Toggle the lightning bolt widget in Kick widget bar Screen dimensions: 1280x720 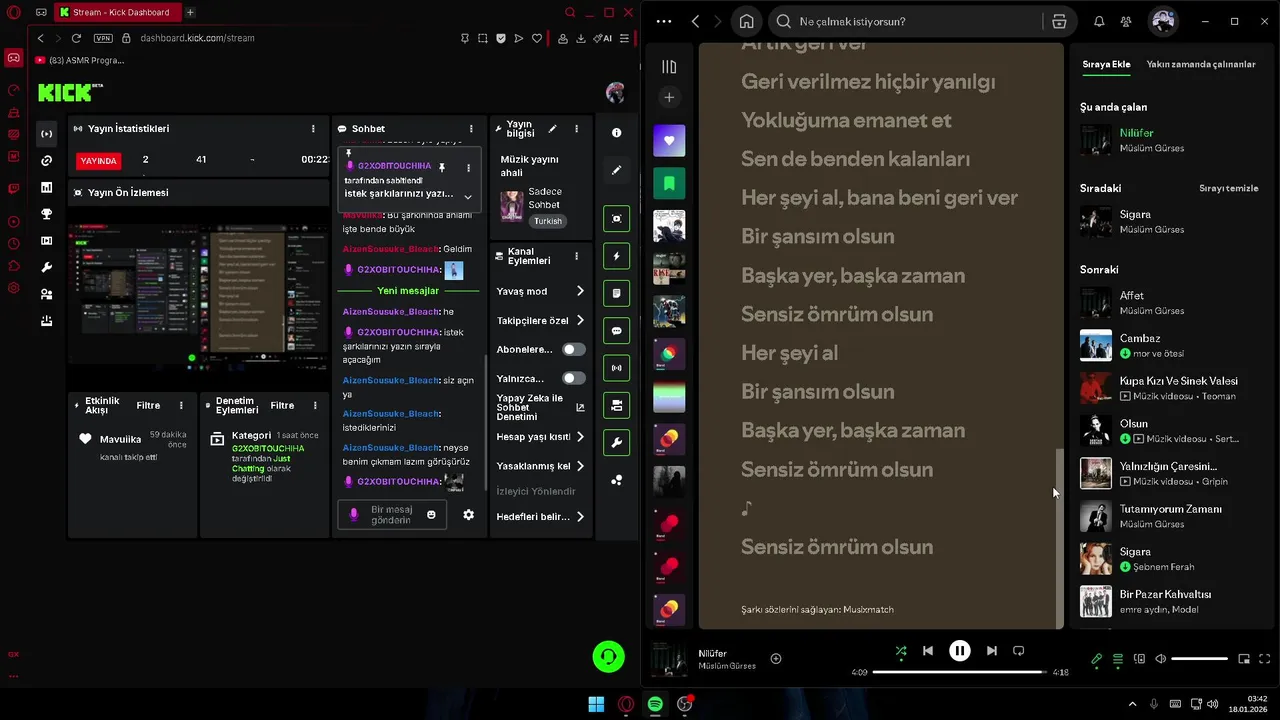point(616,256)
